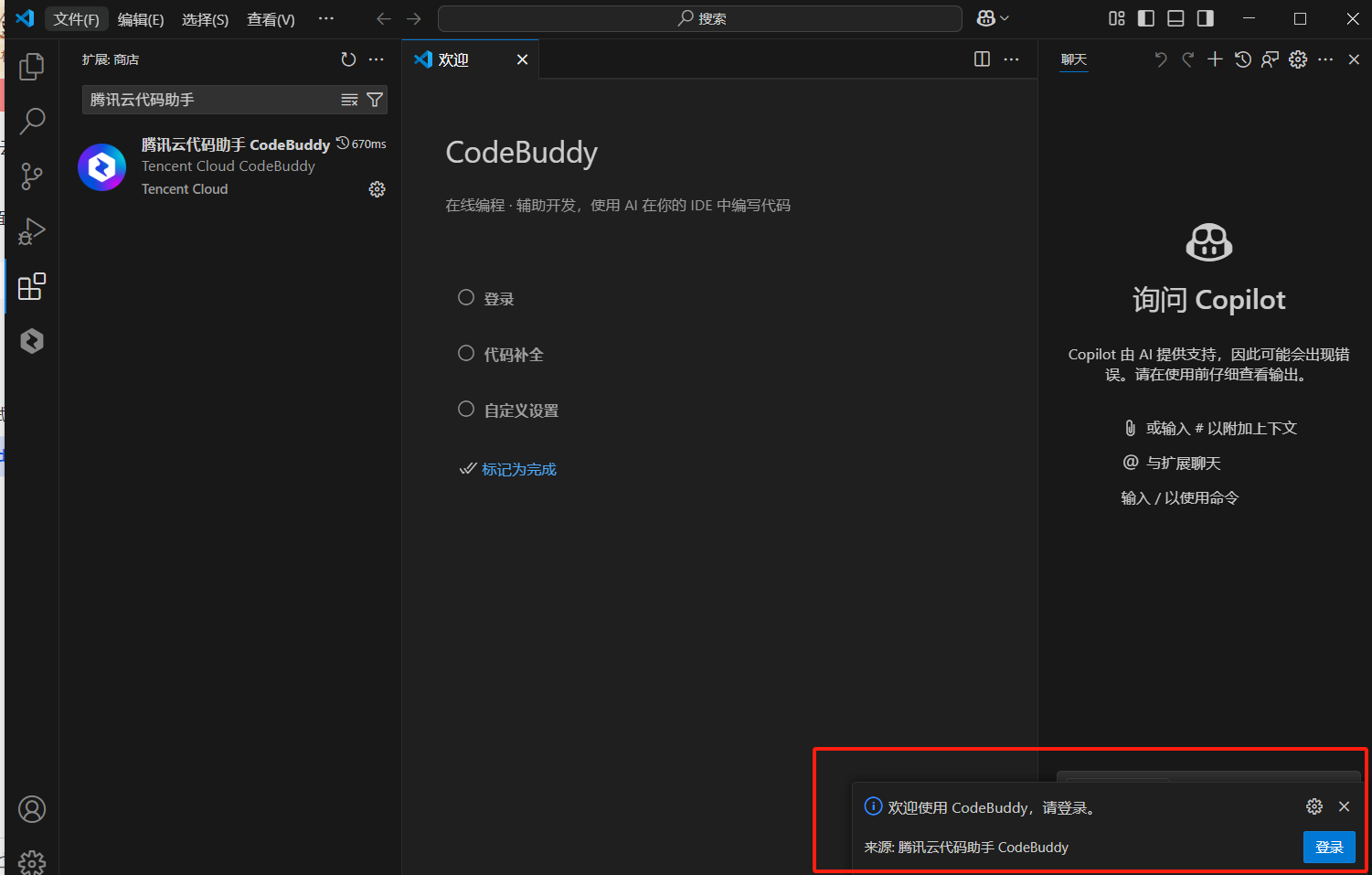Toggle the secondary side bar
Viewport: 1372px width, 875px height.
1206,18
